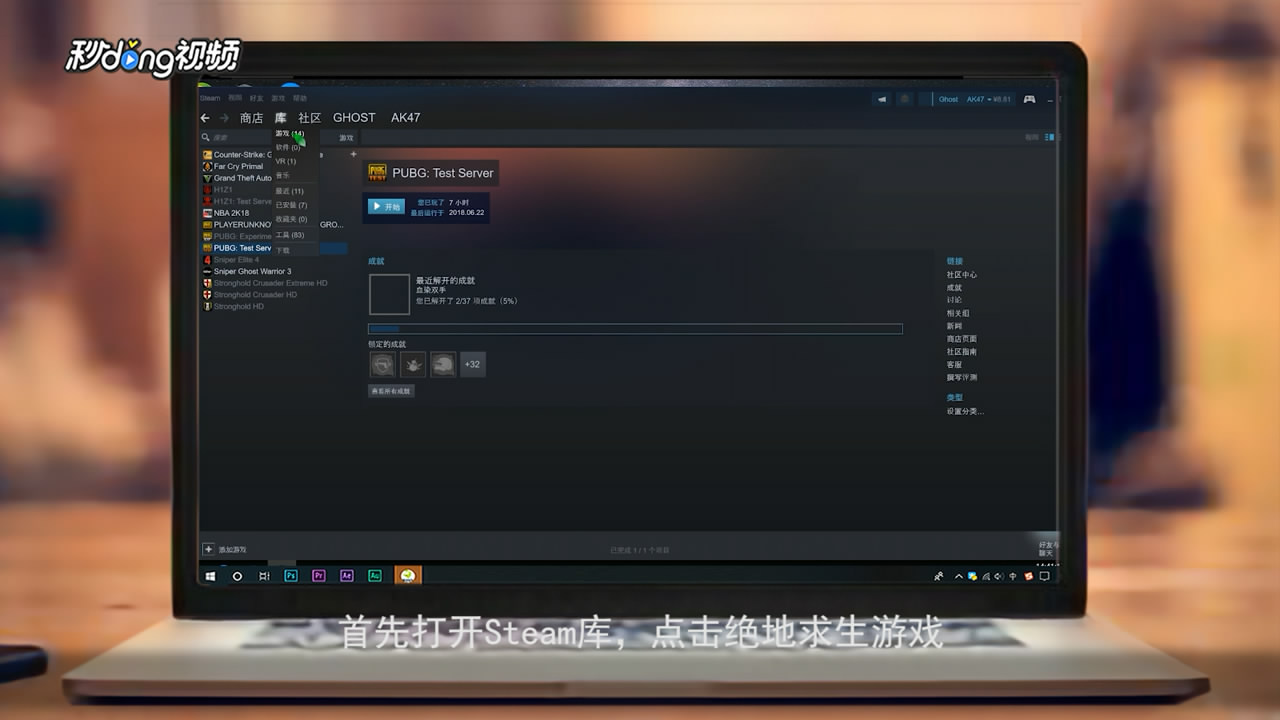The width and height of the screenshot is (1280, 720).
Task: Open the 客服 support link
Action: point(954,365)
